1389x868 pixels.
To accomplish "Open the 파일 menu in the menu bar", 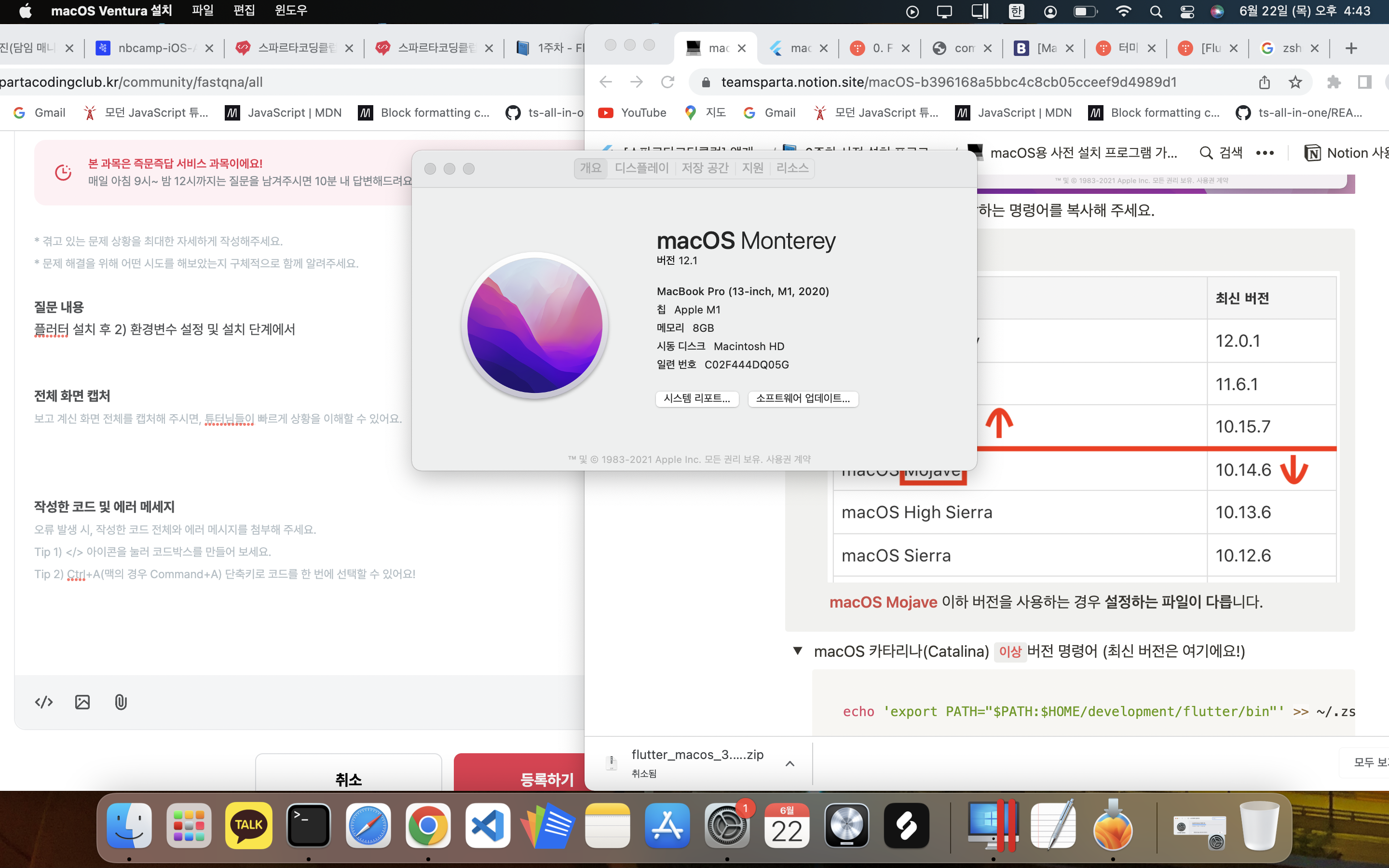I will (203, 11).
